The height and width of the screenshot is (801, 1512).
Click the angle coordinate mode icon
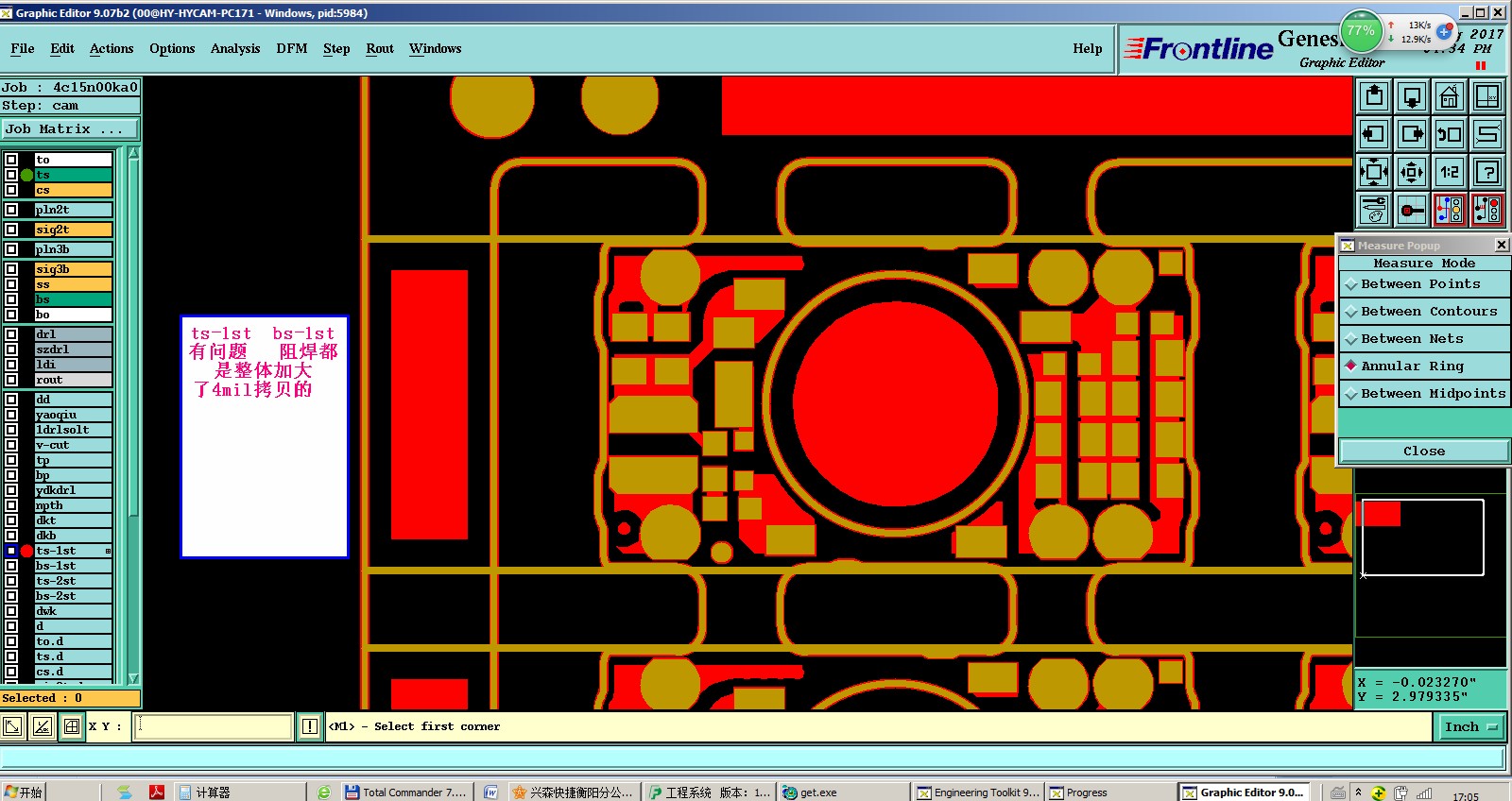[x=42, y=726]
